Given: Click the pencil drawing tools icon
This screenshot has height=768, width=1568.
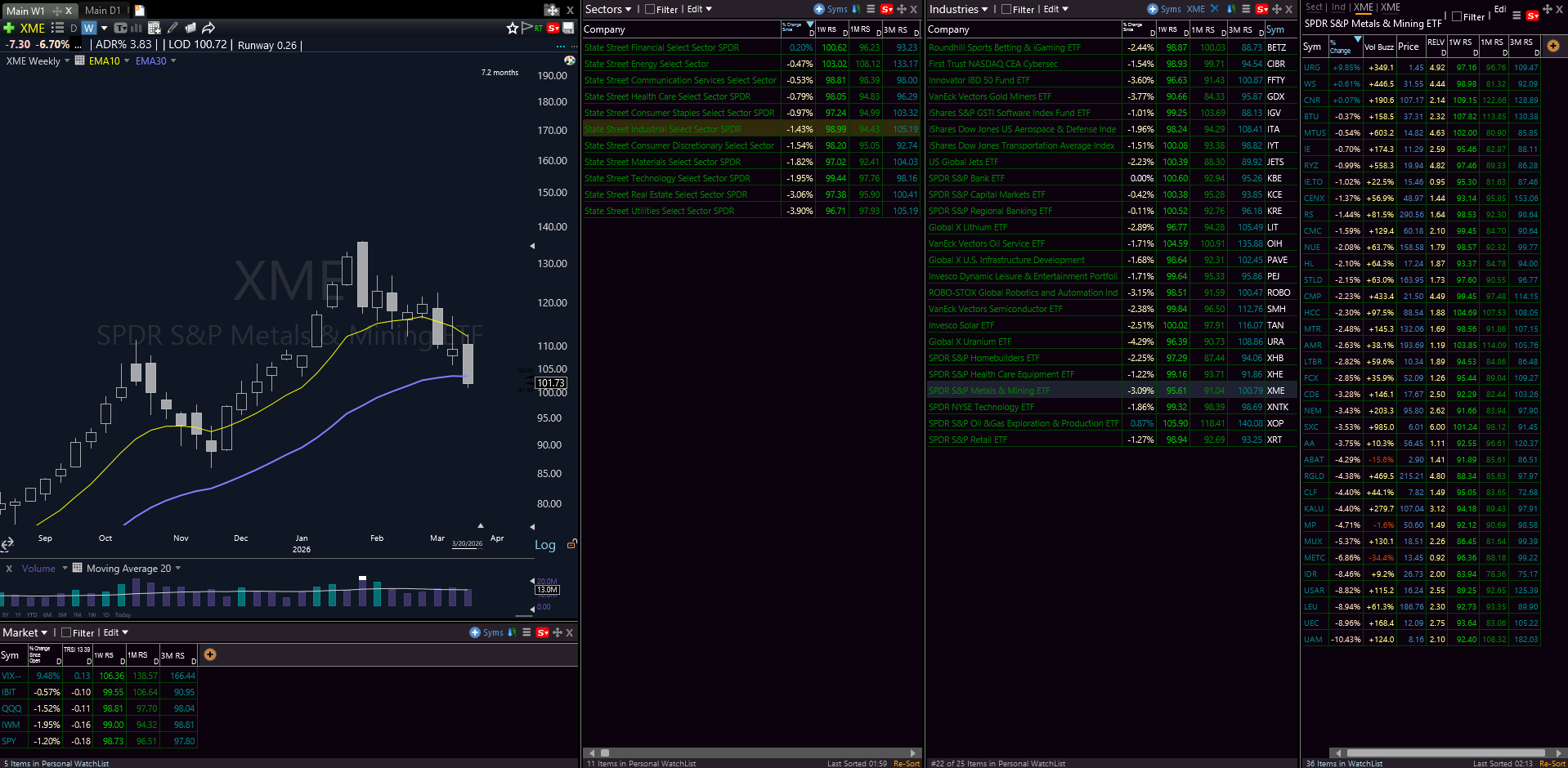Looking at the screenshot, I should (172, 28).
